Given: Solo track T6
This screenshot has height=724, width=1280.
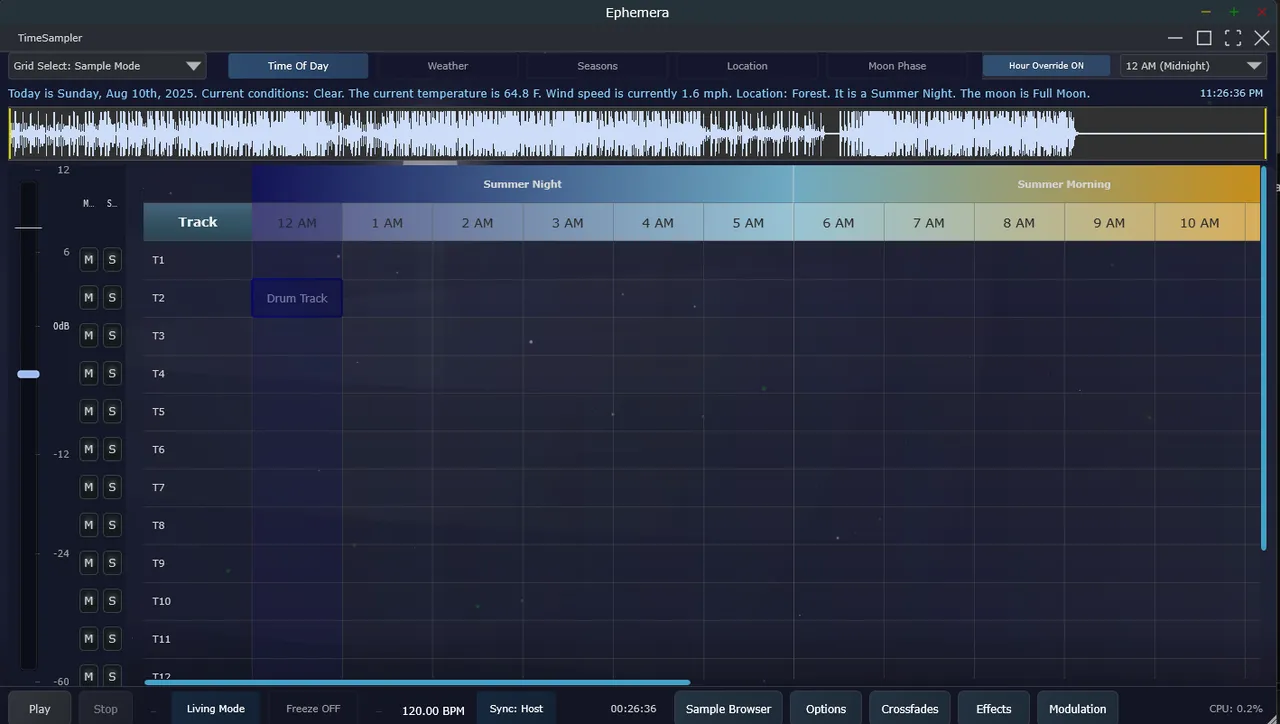Looking at the screenshot, I should point(112,449).
